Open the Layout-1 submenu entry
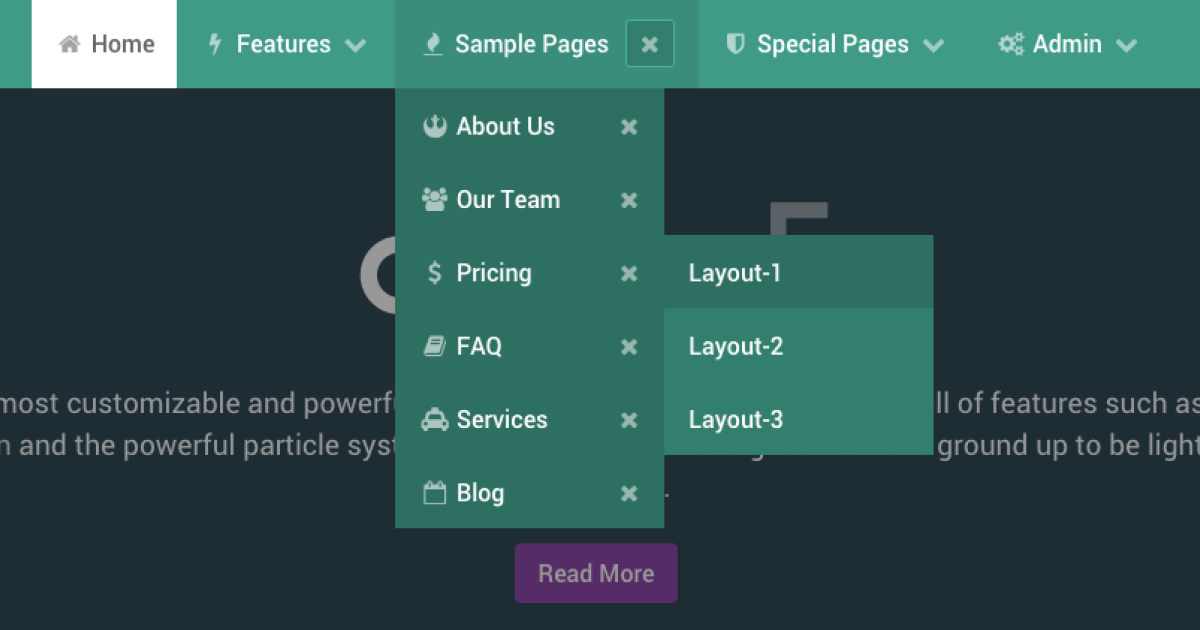 735,273
